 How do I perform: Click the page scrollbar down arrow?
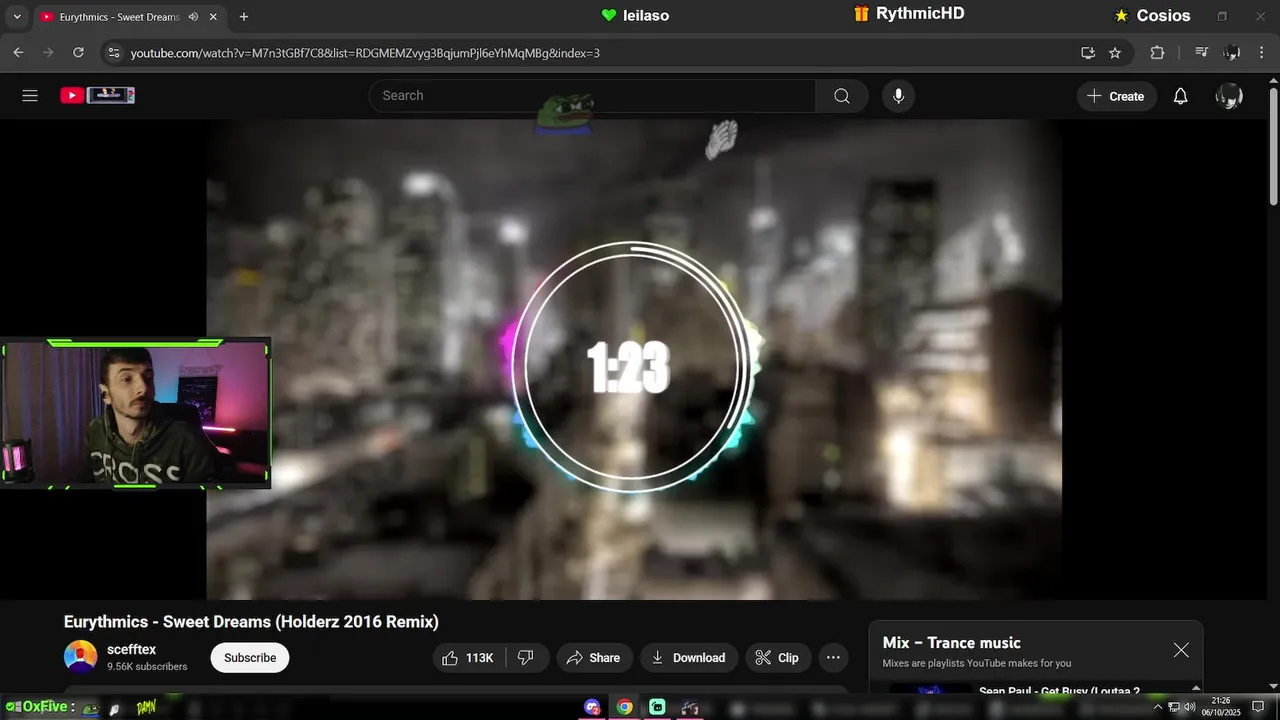[1272, 687]
